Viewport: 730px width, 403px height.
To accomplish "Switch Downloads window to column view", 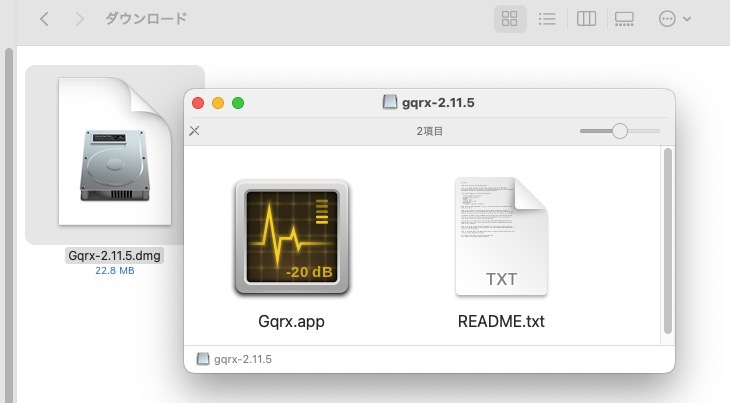I will tap(586, 19).
